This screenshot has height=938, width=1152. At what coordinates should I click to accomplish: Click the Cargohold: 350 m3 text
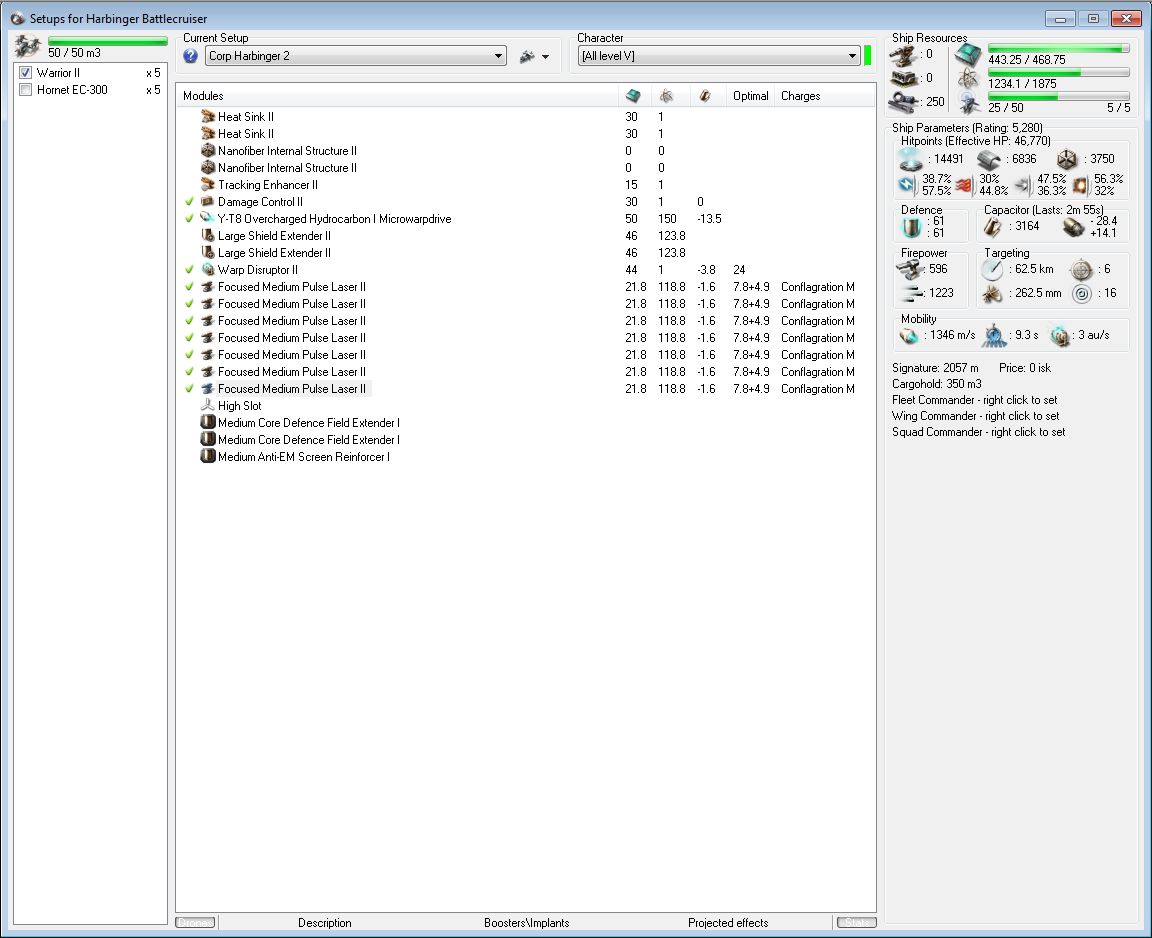[937, 383]
